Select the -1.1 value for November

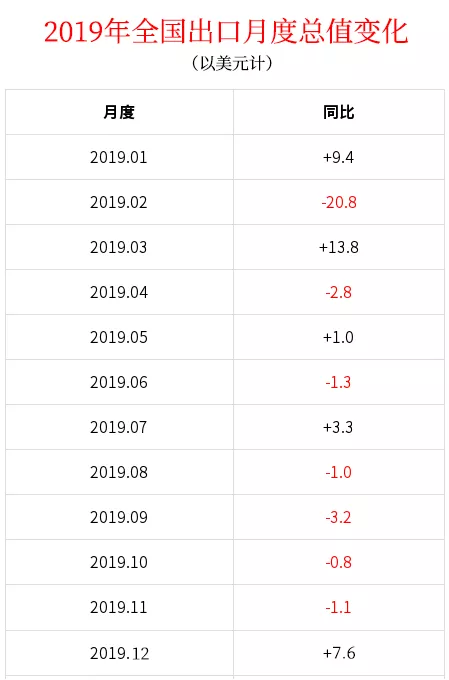click(x=338, y=607)
